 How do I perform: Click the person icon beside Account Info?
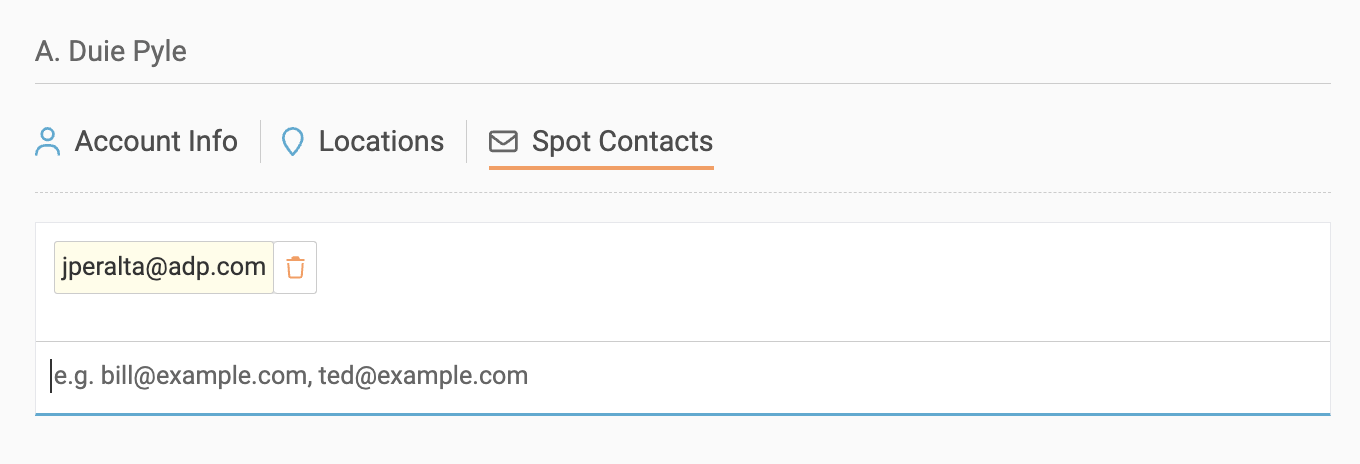tap(47, 142)
